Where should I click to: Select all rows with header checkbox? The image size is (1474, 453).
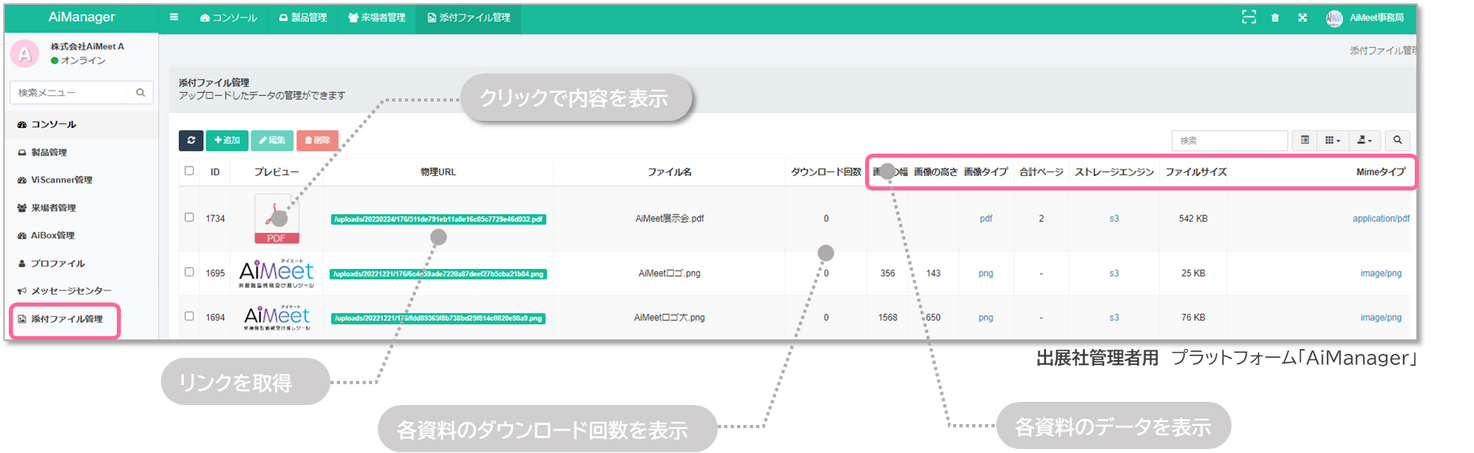pos(189,171)
